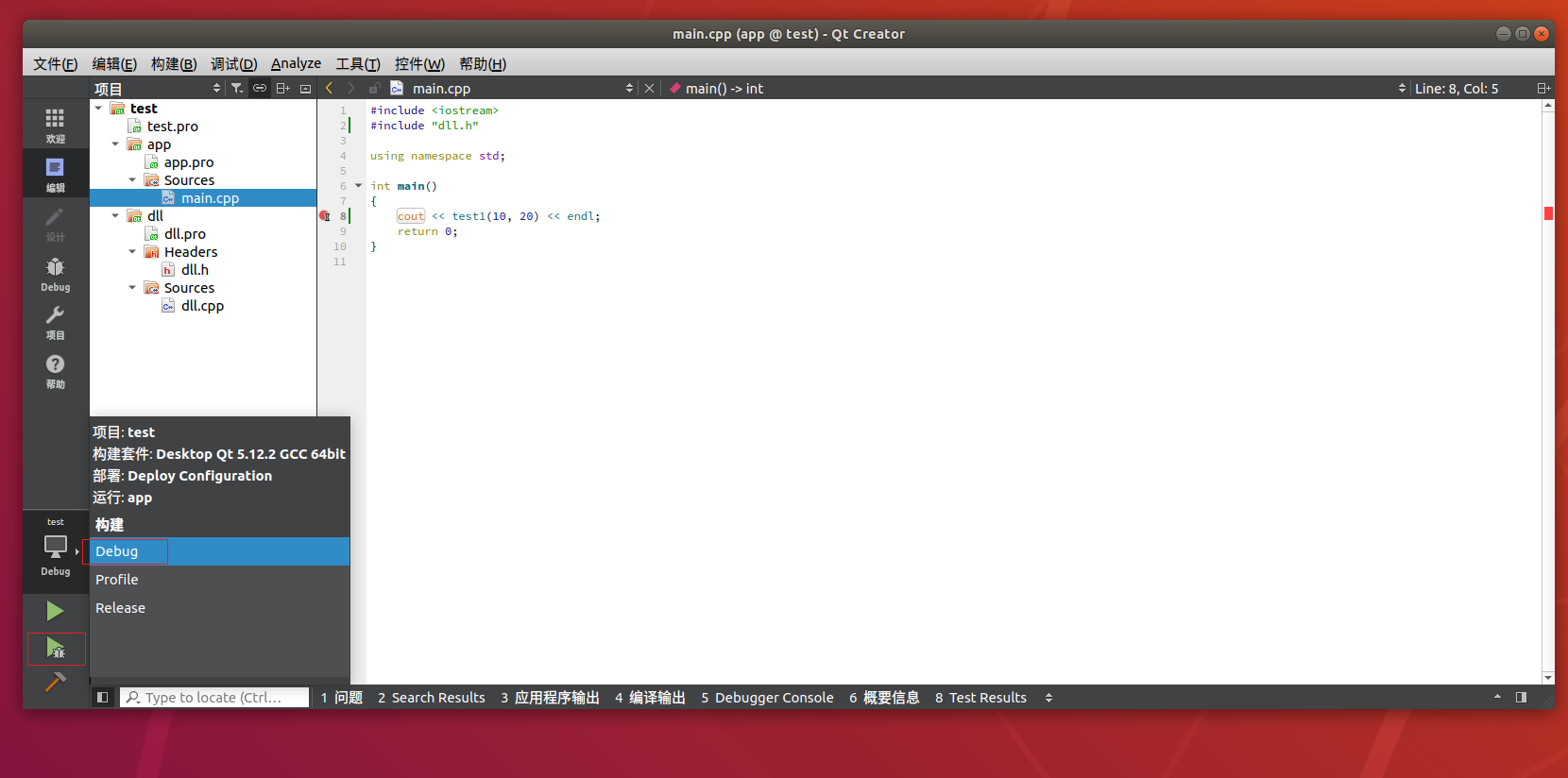Toggle synchronize with editor link icon
The height and width of the screenshot is (778, 1568).
(260, 88)
